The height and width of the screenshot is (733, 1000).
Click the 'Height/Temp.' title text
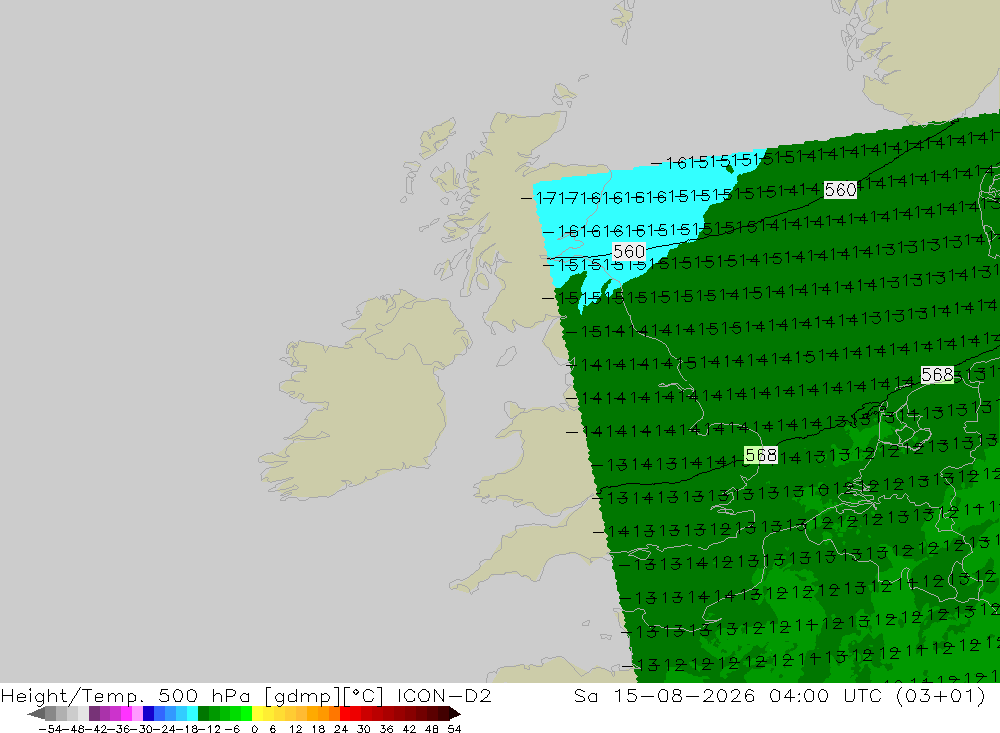point(74,696)
